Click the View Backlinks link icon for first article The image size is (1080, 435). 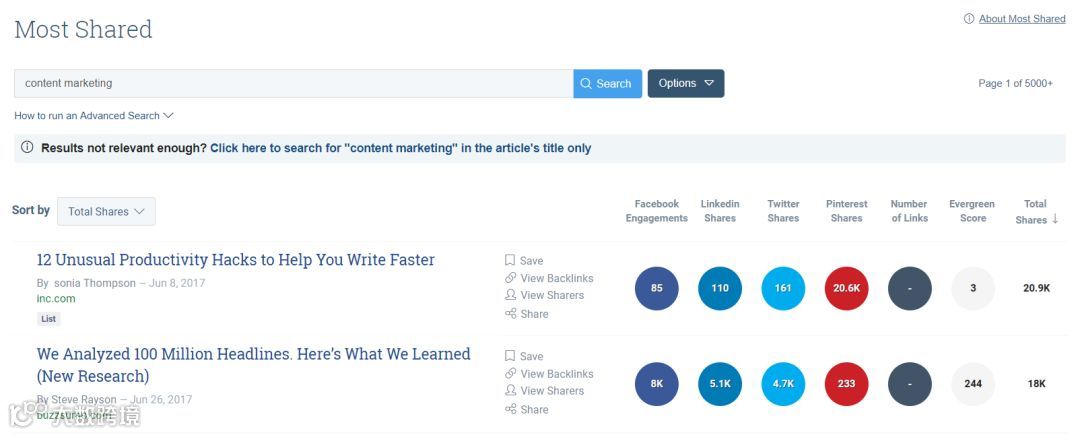click(510, 278)
